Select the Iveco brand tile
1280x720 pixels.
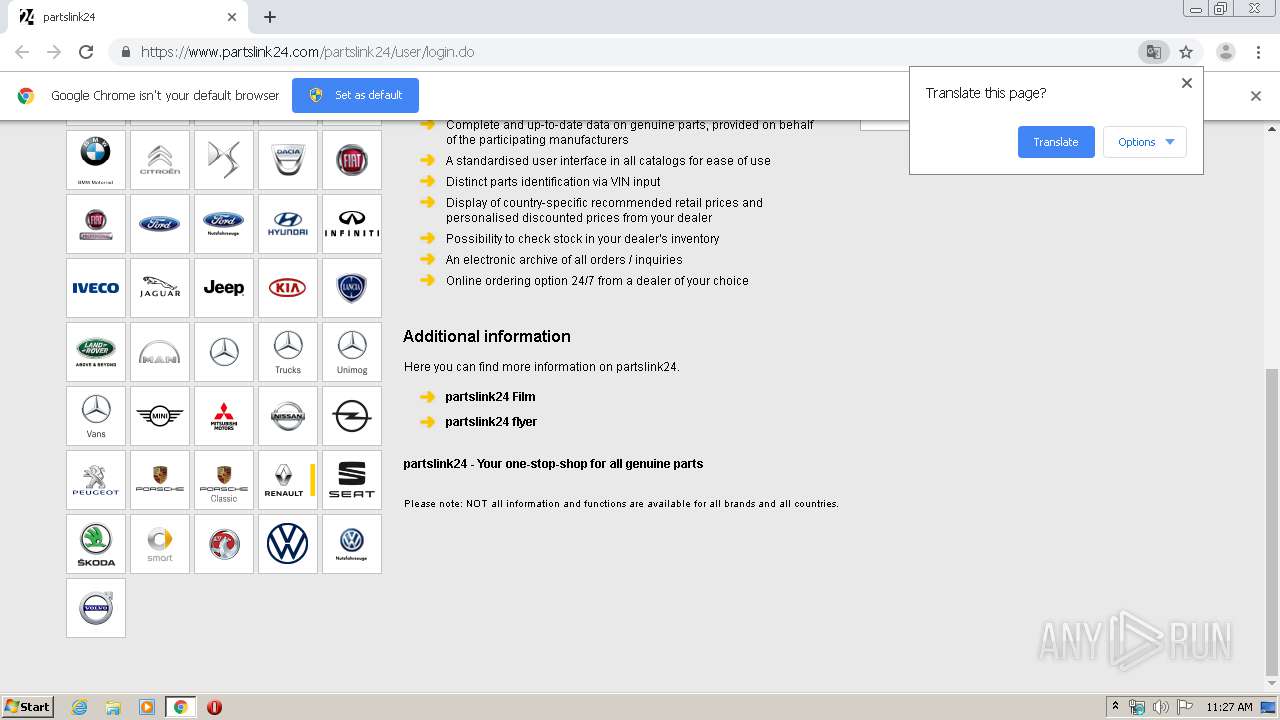coord(96,288)
